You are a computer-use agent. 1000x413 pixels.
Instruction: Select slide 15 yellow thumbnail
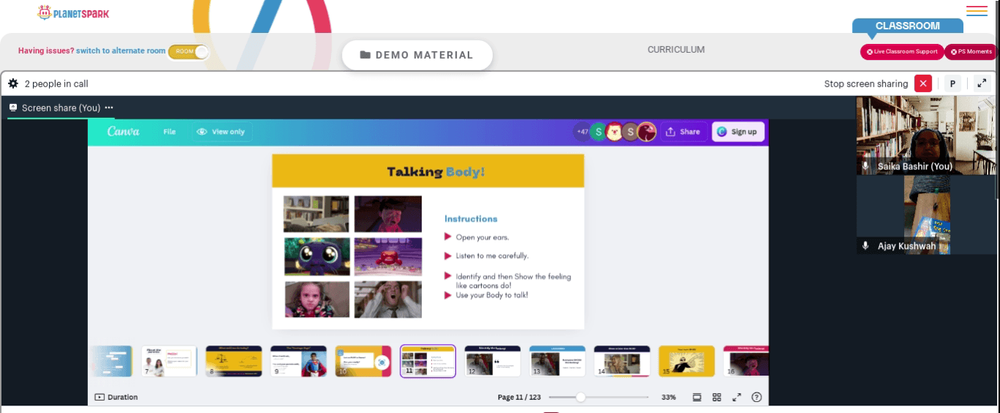[687, 361]
